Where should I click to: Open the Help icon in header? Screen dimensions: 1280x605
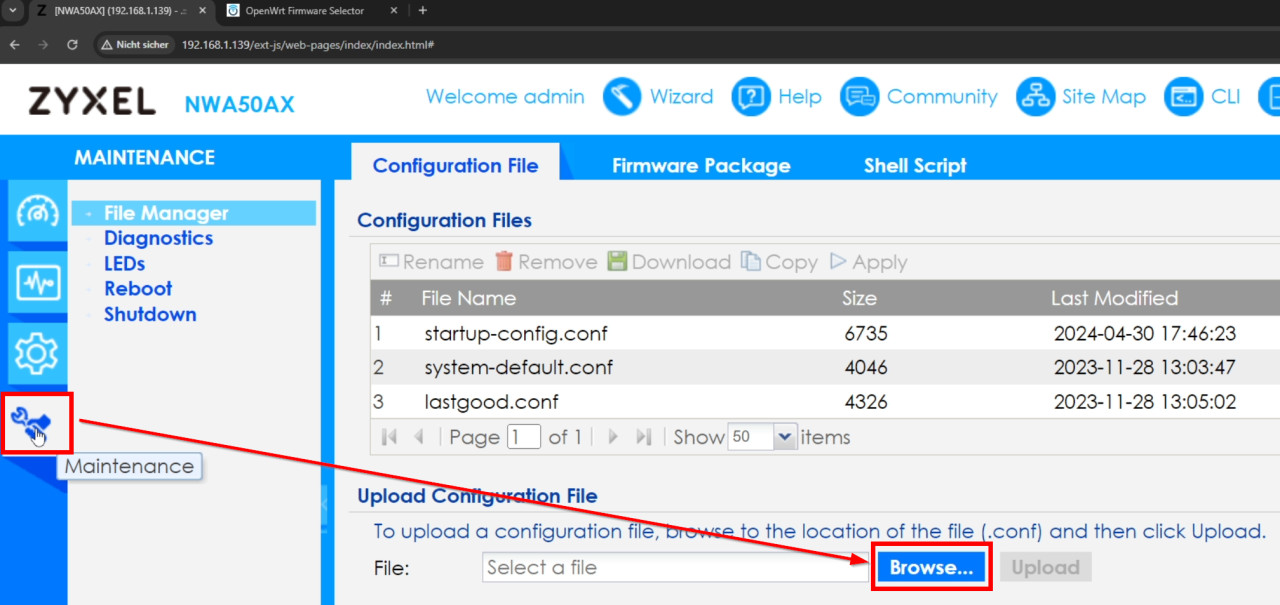click(x=751, y=97)
